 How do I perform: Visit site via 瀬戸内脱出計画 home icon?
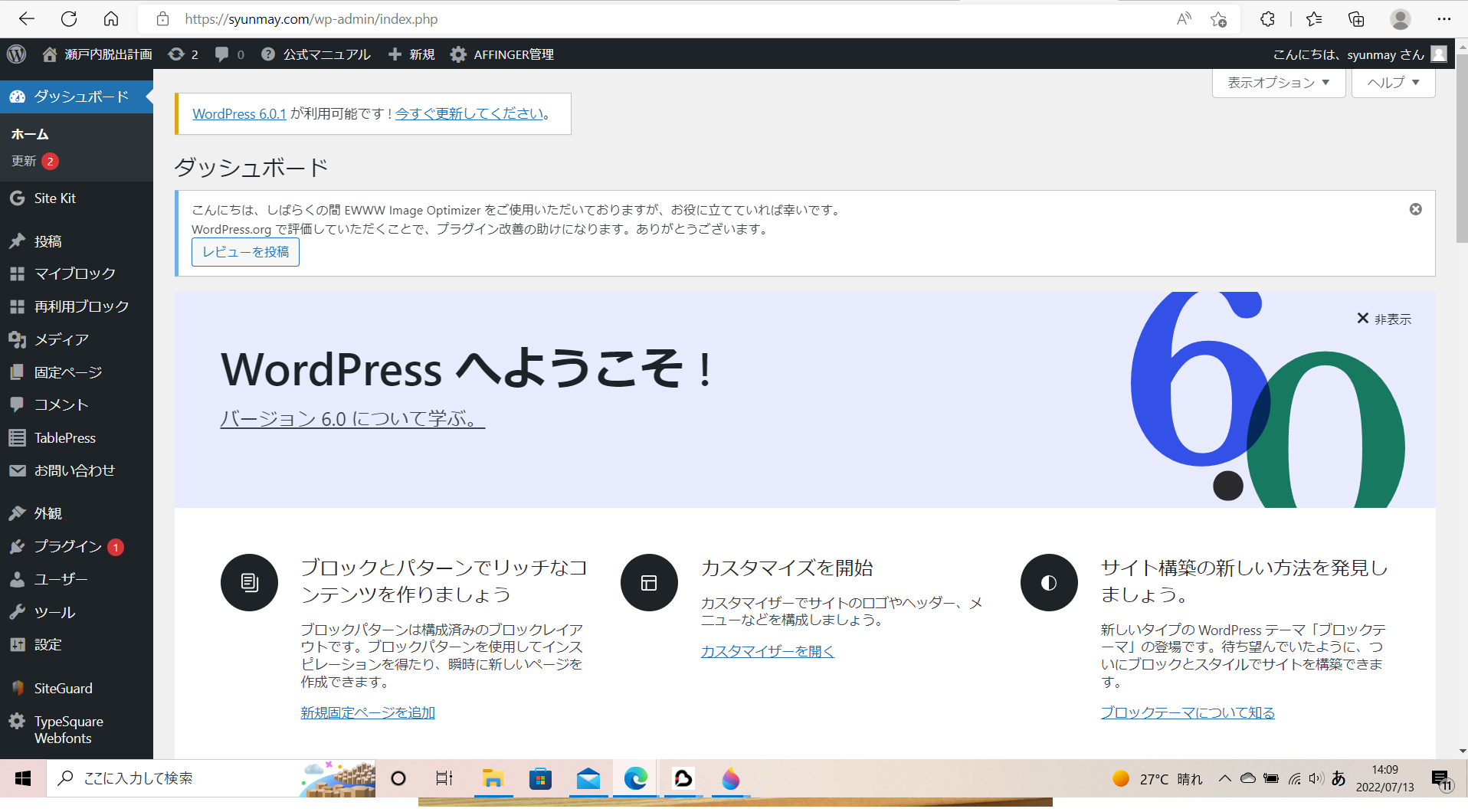97,54
